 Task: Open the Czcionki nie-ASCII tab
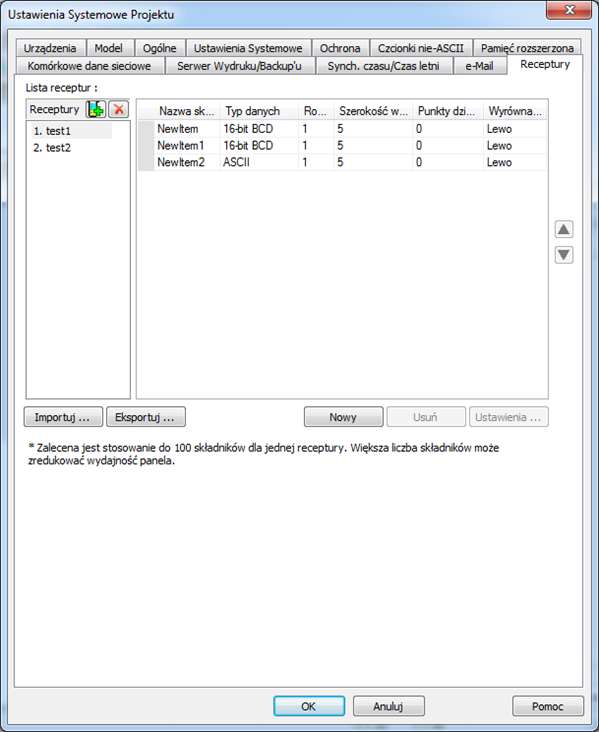421,48
